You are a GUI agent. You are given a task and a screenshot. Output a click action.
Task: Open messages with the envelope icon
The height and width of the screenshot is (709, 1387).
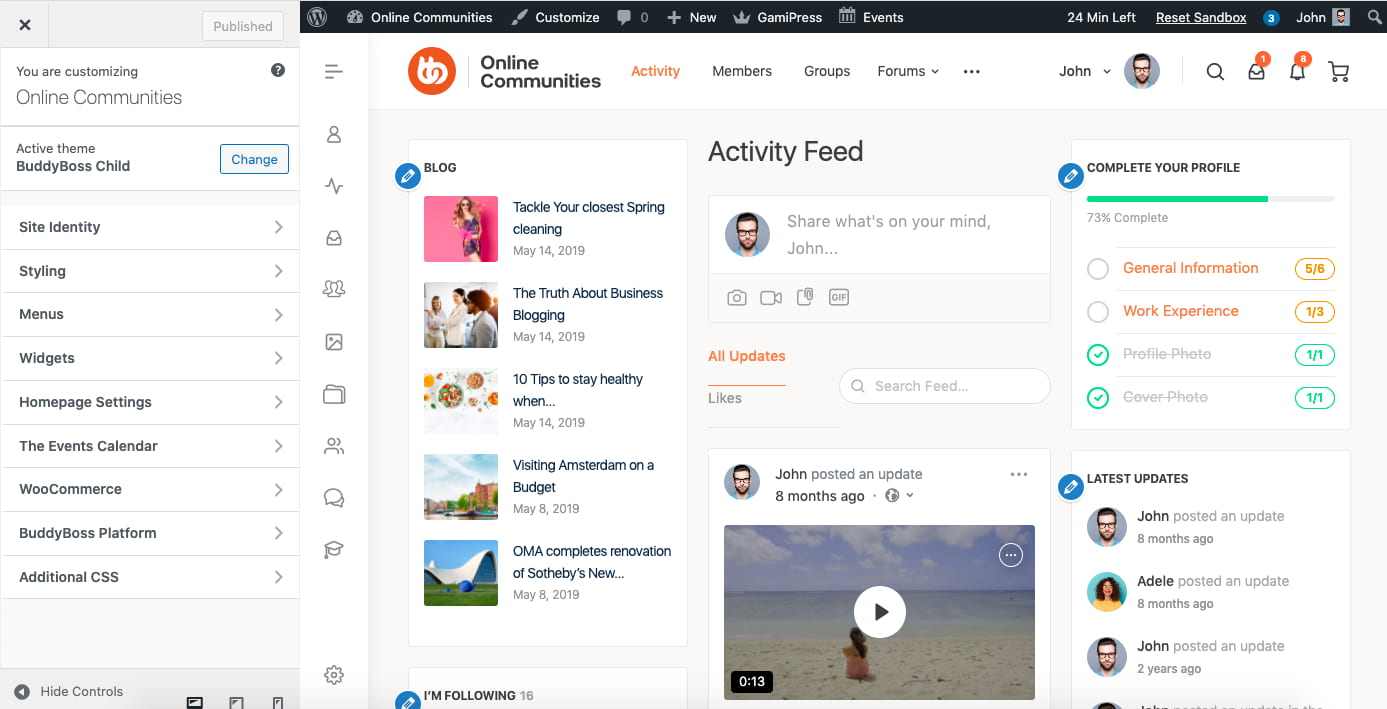pyautogui.click(x=1256, y=71)
